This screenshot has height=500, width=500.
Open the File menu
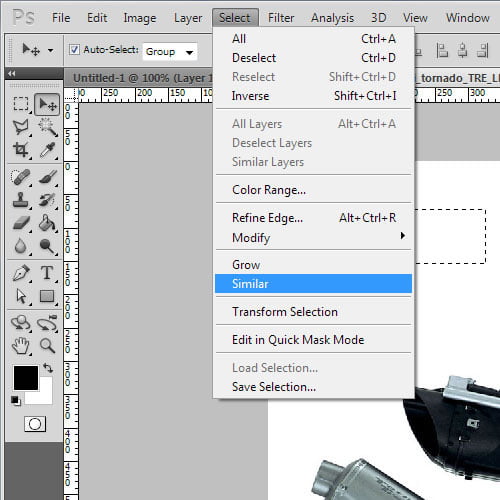pos(61,18)
